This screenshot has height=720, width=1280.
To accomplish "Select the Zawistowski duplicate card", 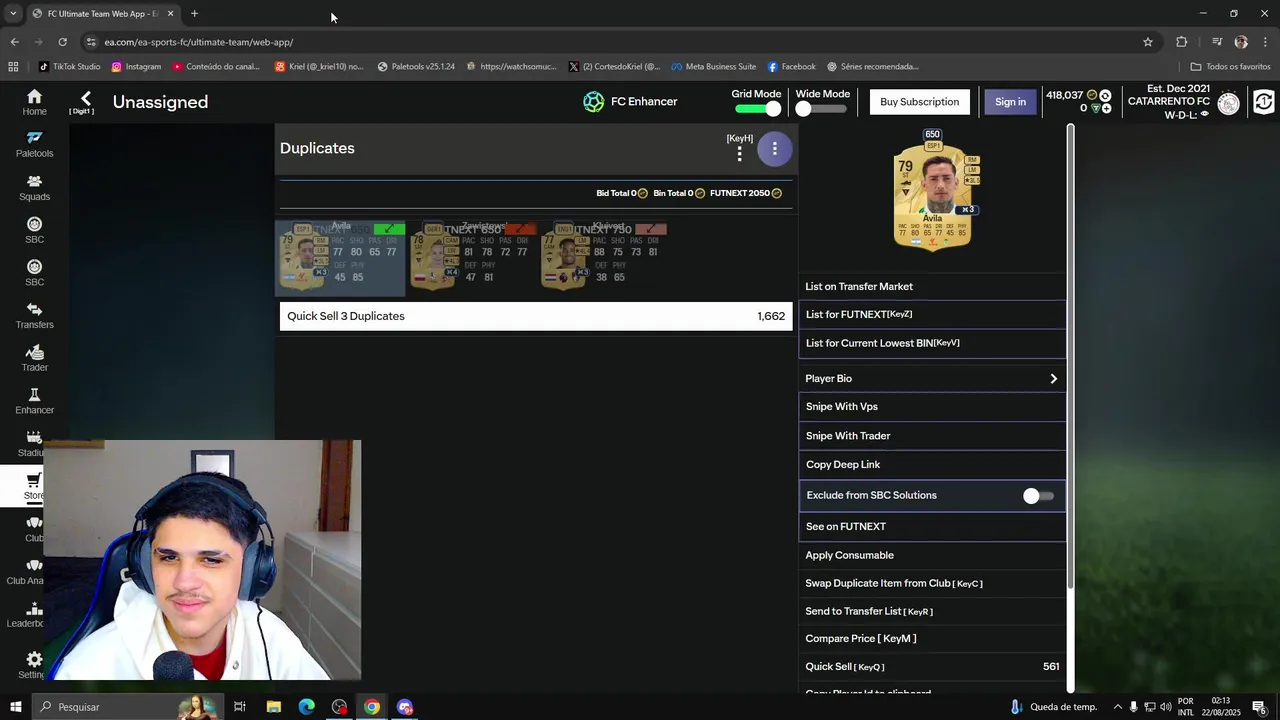I will pos(472,257).
